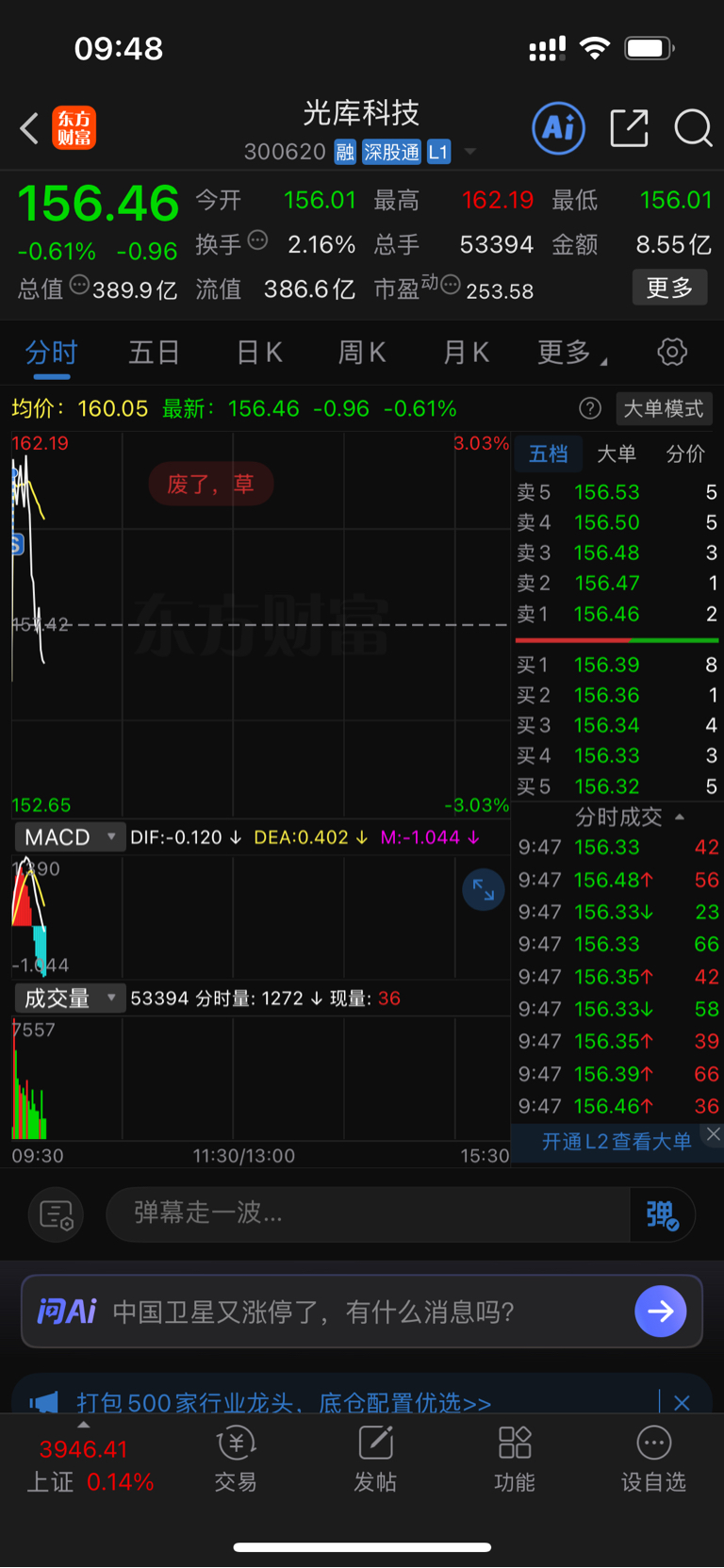Submit AI question with arrow button
The height and width of the screenshot is (1568, 724).
[x=661, y=1311]
